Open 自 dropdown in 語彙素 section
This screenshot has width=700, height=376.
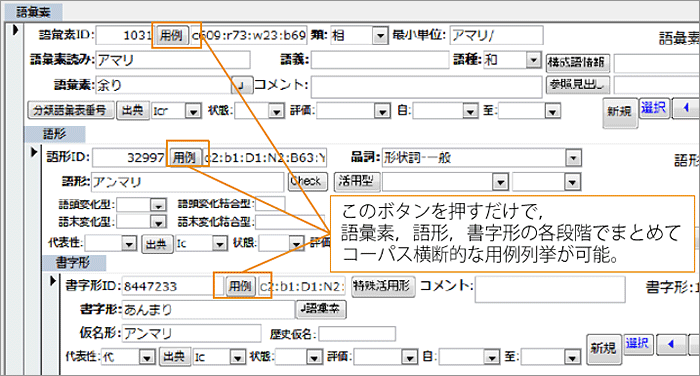(470, 111)
